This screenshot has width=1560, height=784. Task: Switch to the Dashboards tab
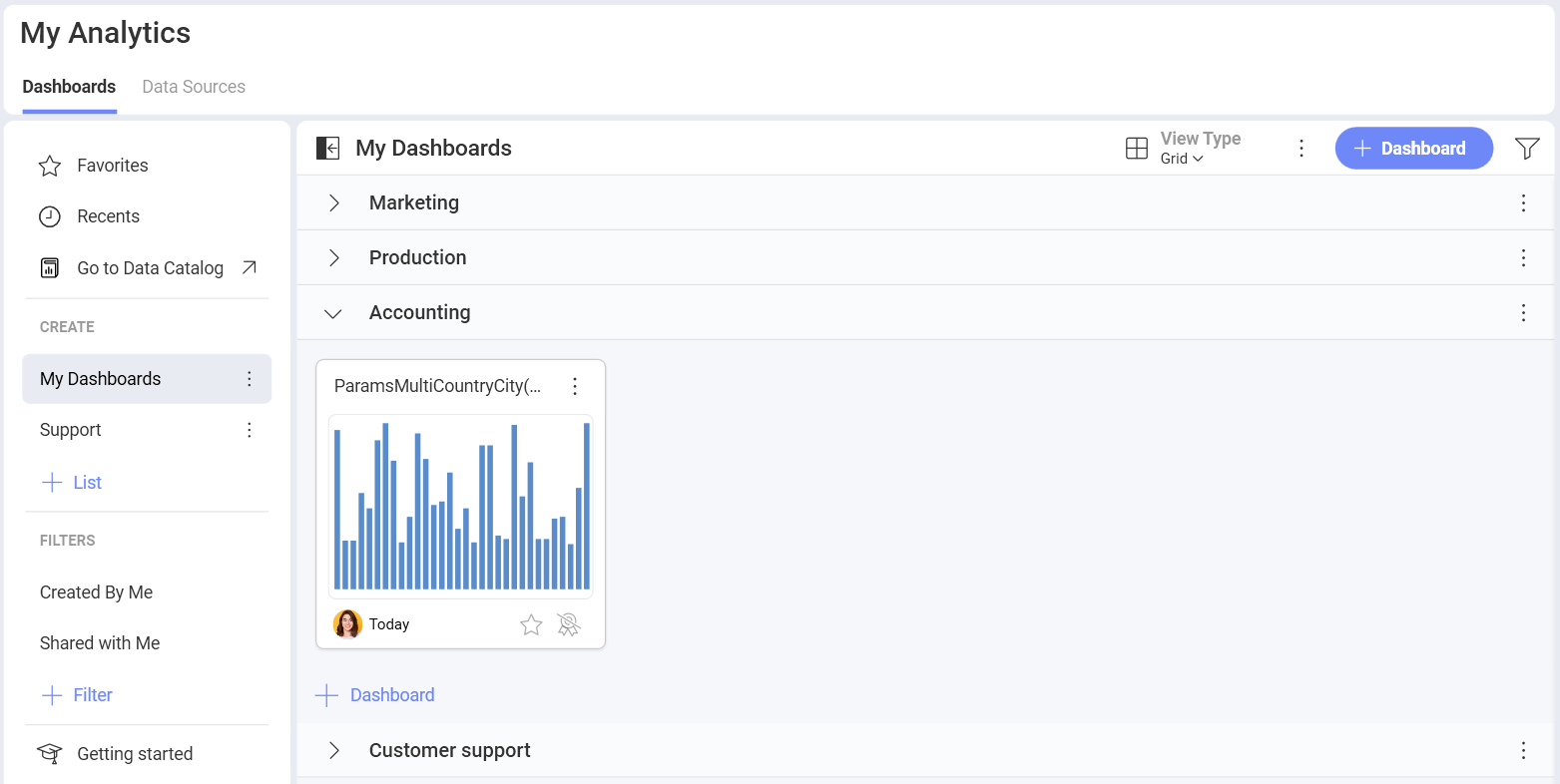coord(69,87)
